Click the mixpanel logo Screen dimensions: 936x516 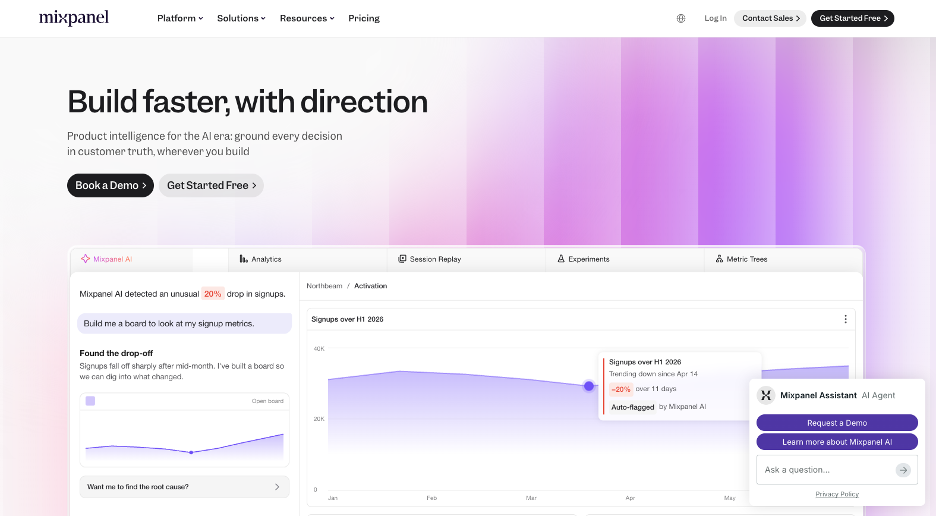[x=74, y=18]
